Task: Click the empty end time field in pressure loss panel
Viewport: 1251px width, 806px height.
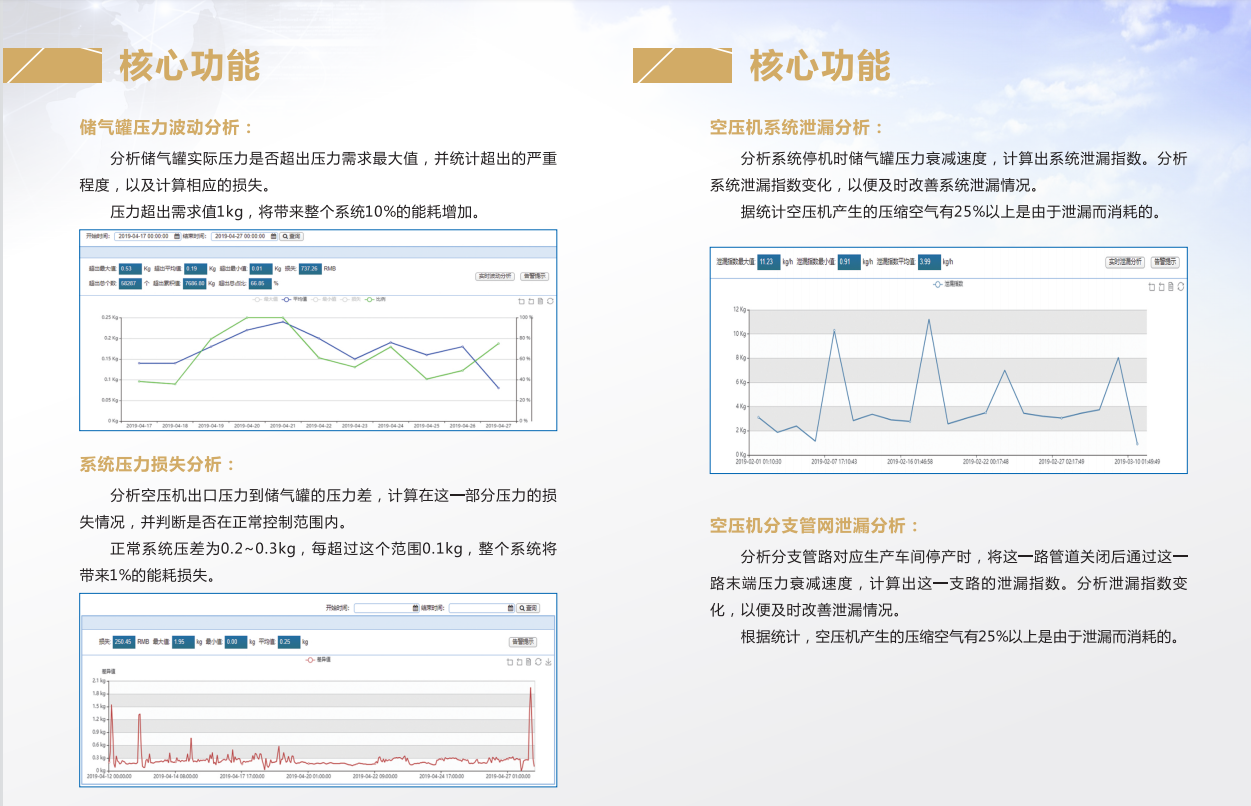Action: (x=477, y=608)
